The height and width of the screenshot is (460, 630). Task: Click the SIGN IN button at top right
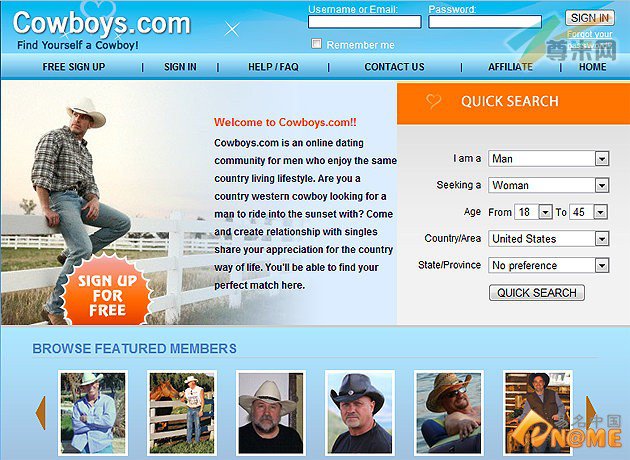(590, 18)
